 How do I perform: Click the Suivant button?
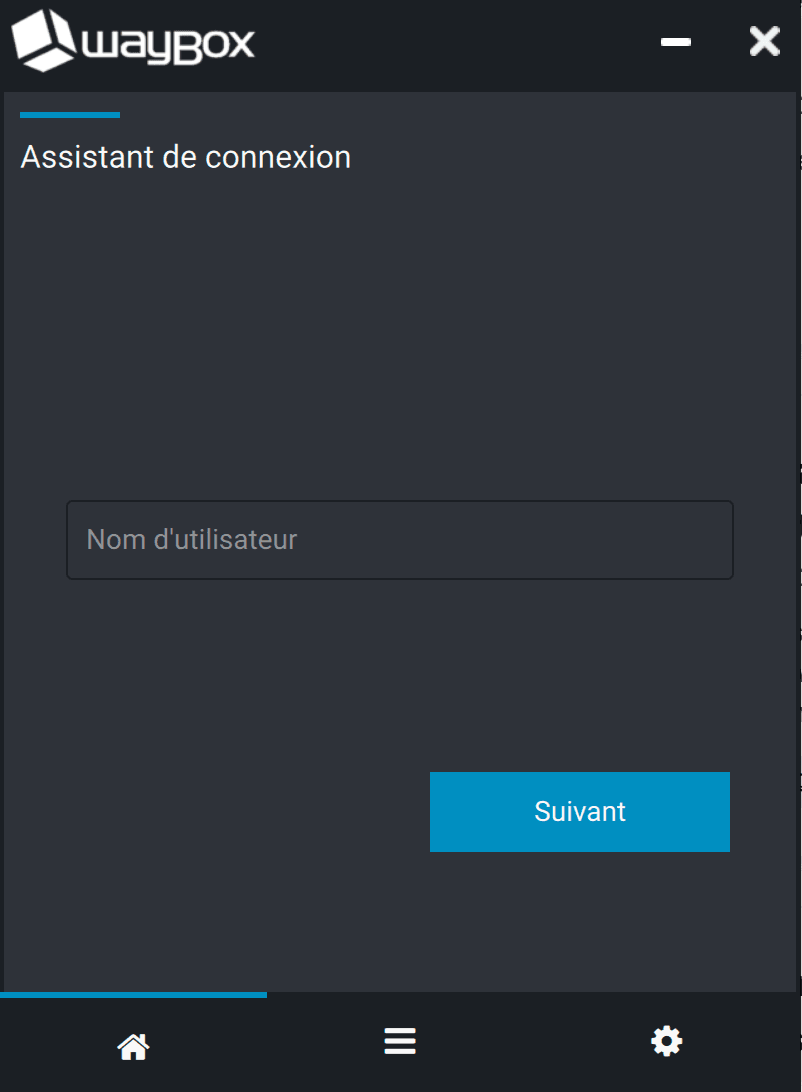click(580, 811)
